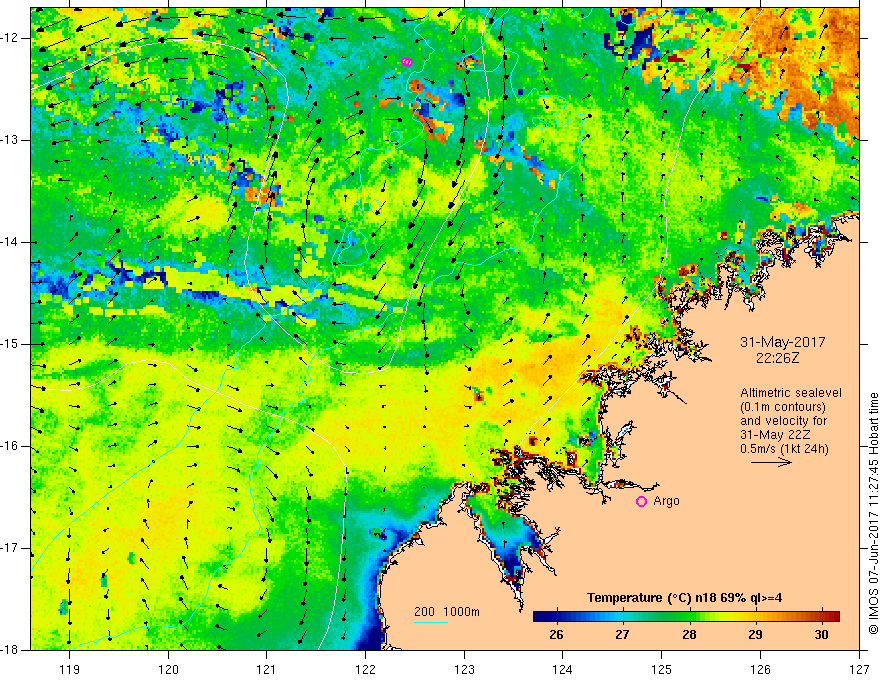Screen dimensions: 880x680
Task: Click the 'Temperature (°C) n18 69% ql>=4' title
Action: pyautogui.click(x=684, y=598)
